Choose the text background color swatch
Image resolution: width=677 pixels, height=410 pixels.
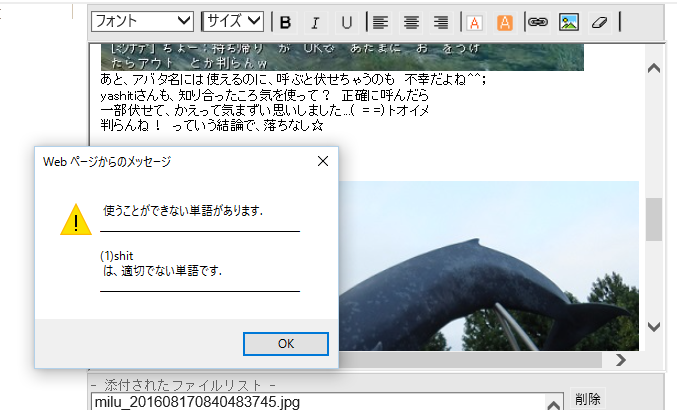click(505, 22)
